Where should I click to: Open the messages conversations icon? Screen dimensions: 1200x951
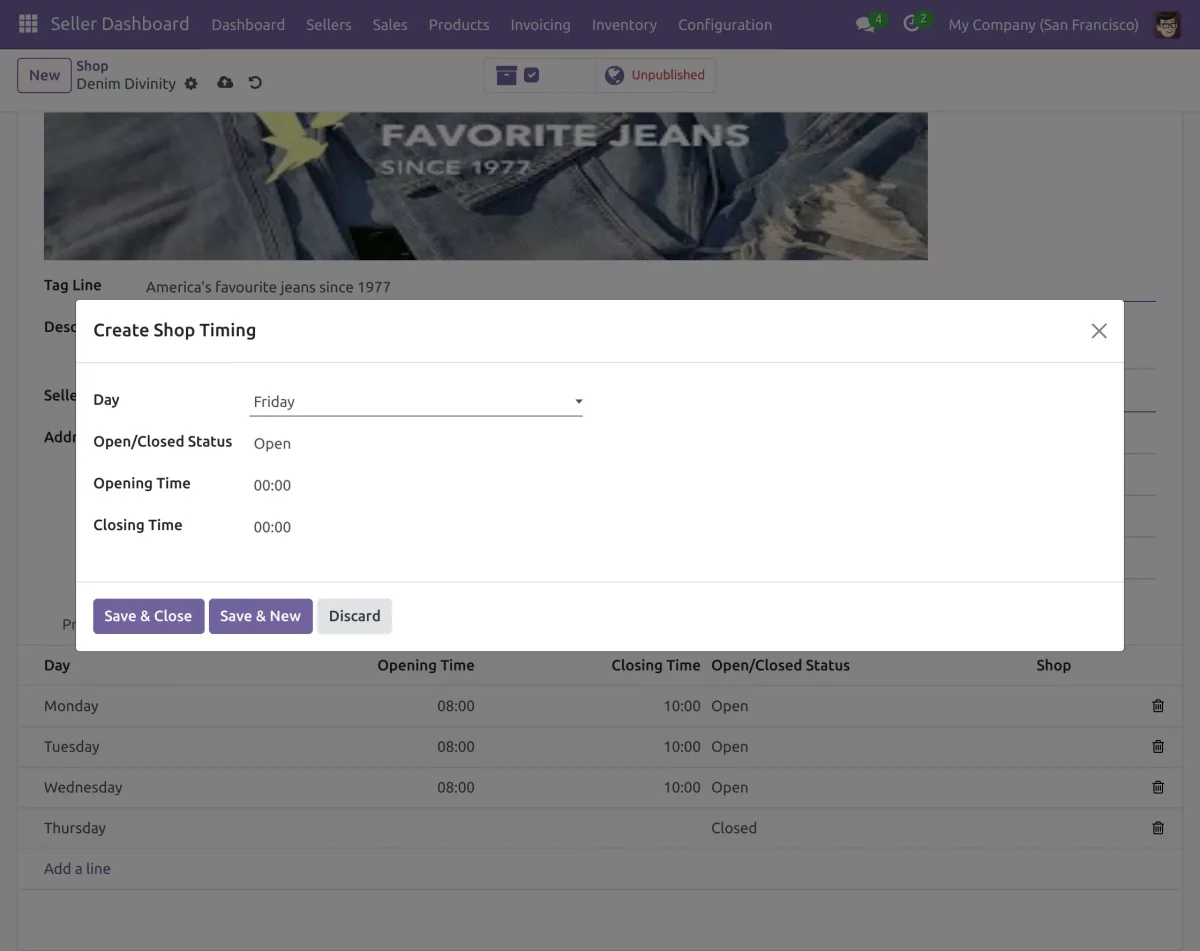862,24
